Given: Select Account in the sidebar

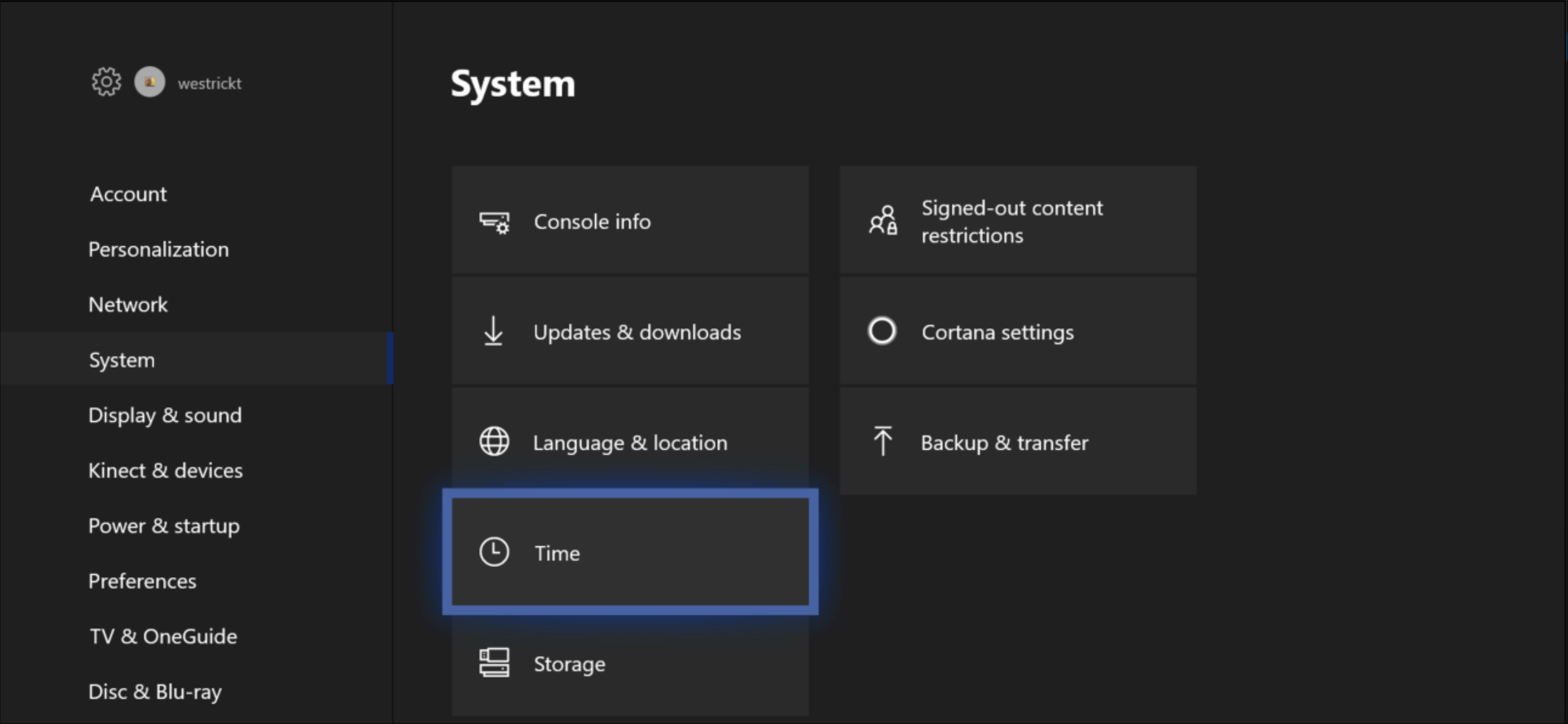Looking at the screenshot, I should pyautogui.click(x=128, y=193).
